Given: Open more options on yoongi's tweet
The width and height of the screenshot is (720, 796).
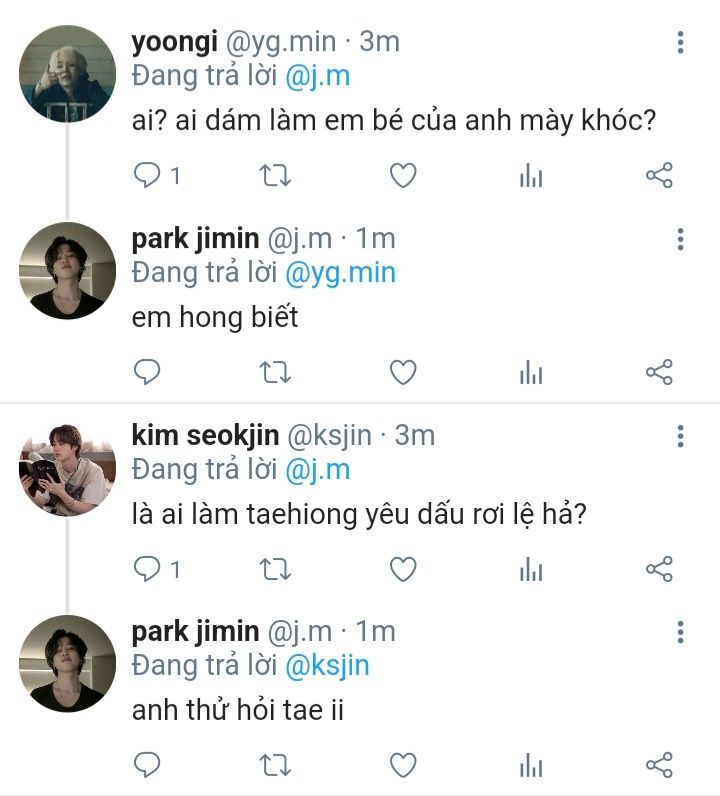Looking at the screenshot, I should [x=680, y=42].
